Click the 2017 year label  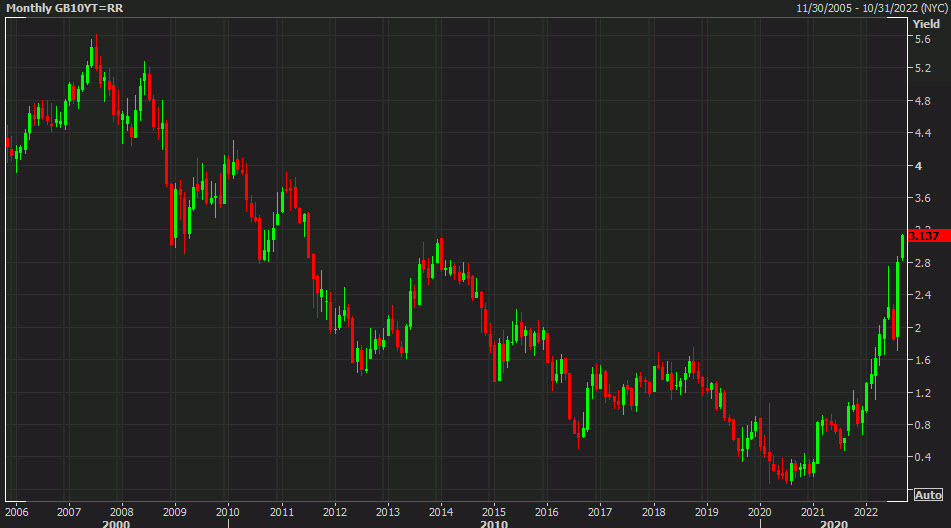coord(600,512)
